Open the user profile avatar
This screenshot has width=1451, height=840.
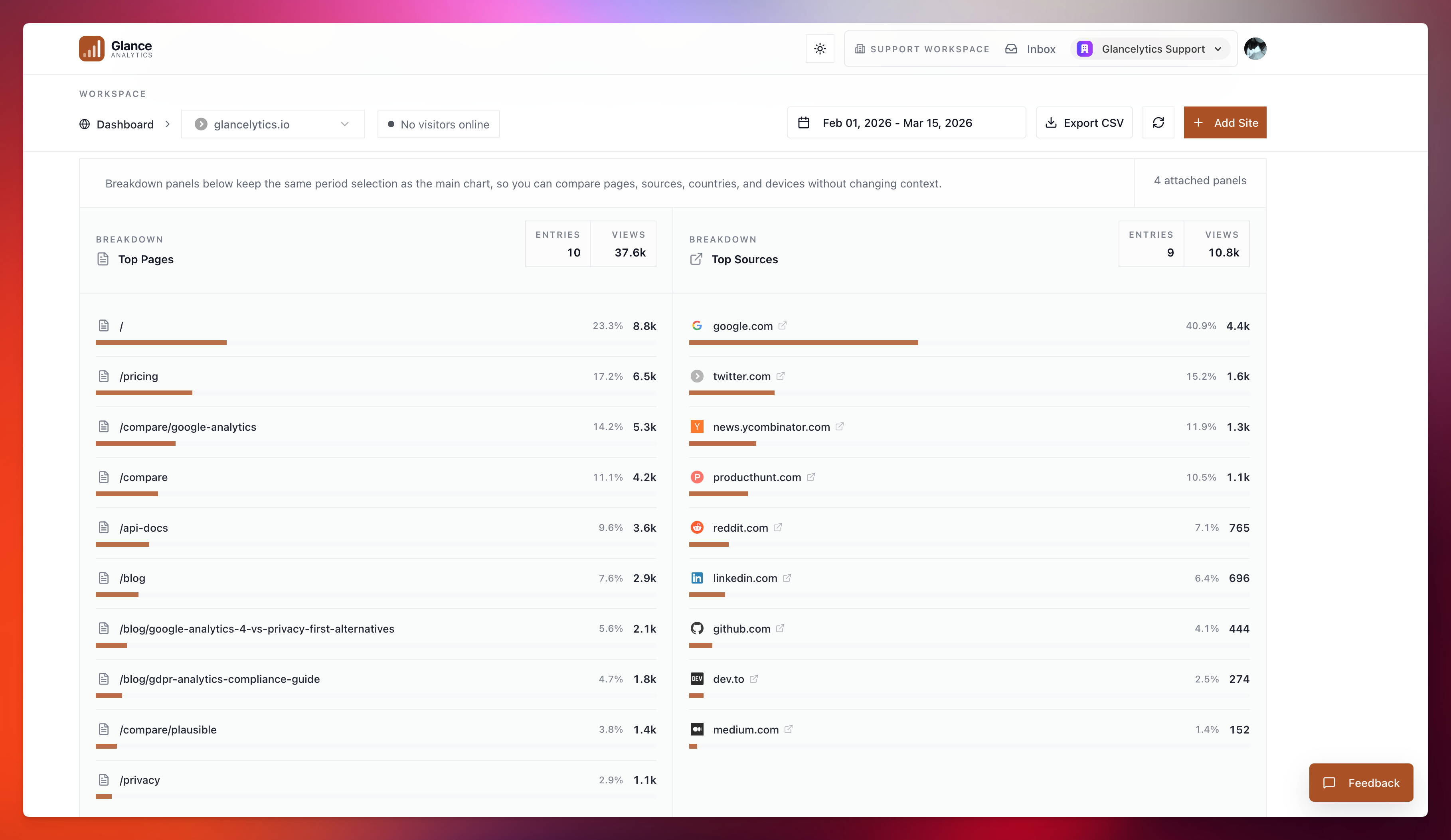[1255, 49]
